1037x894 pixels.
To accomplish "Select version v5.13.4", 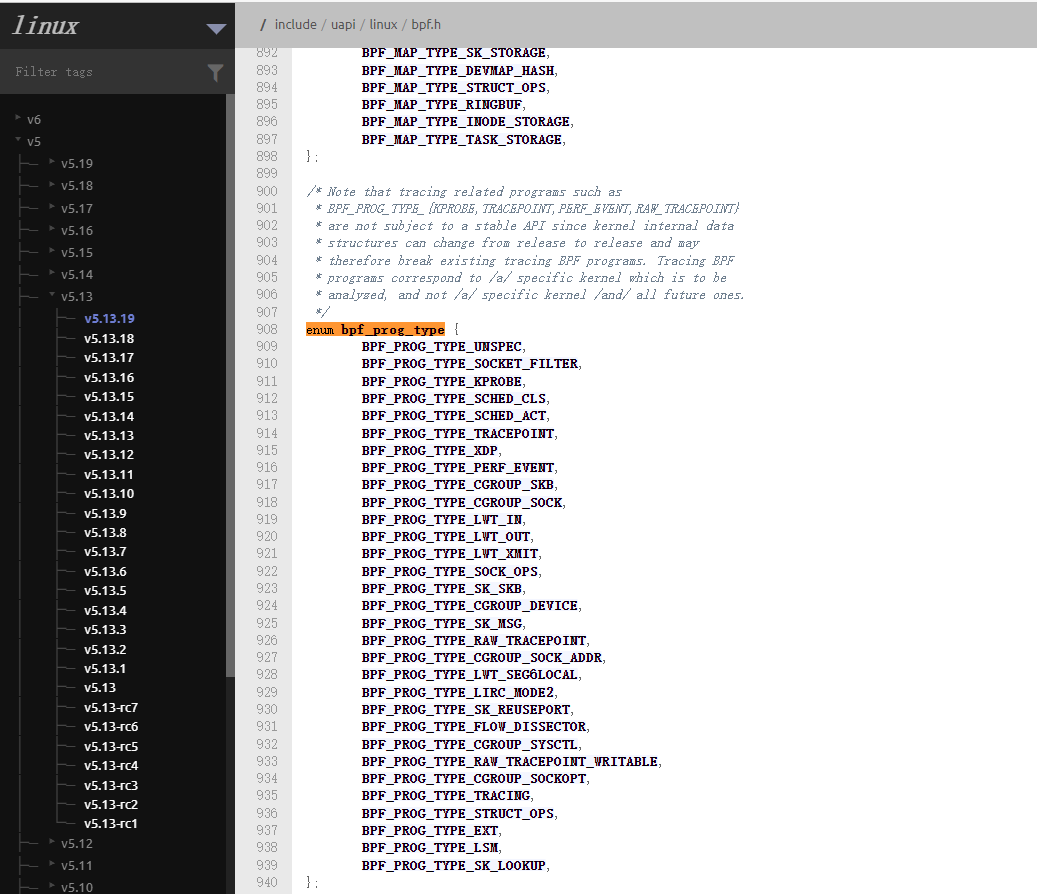I will tap(105, 611).
